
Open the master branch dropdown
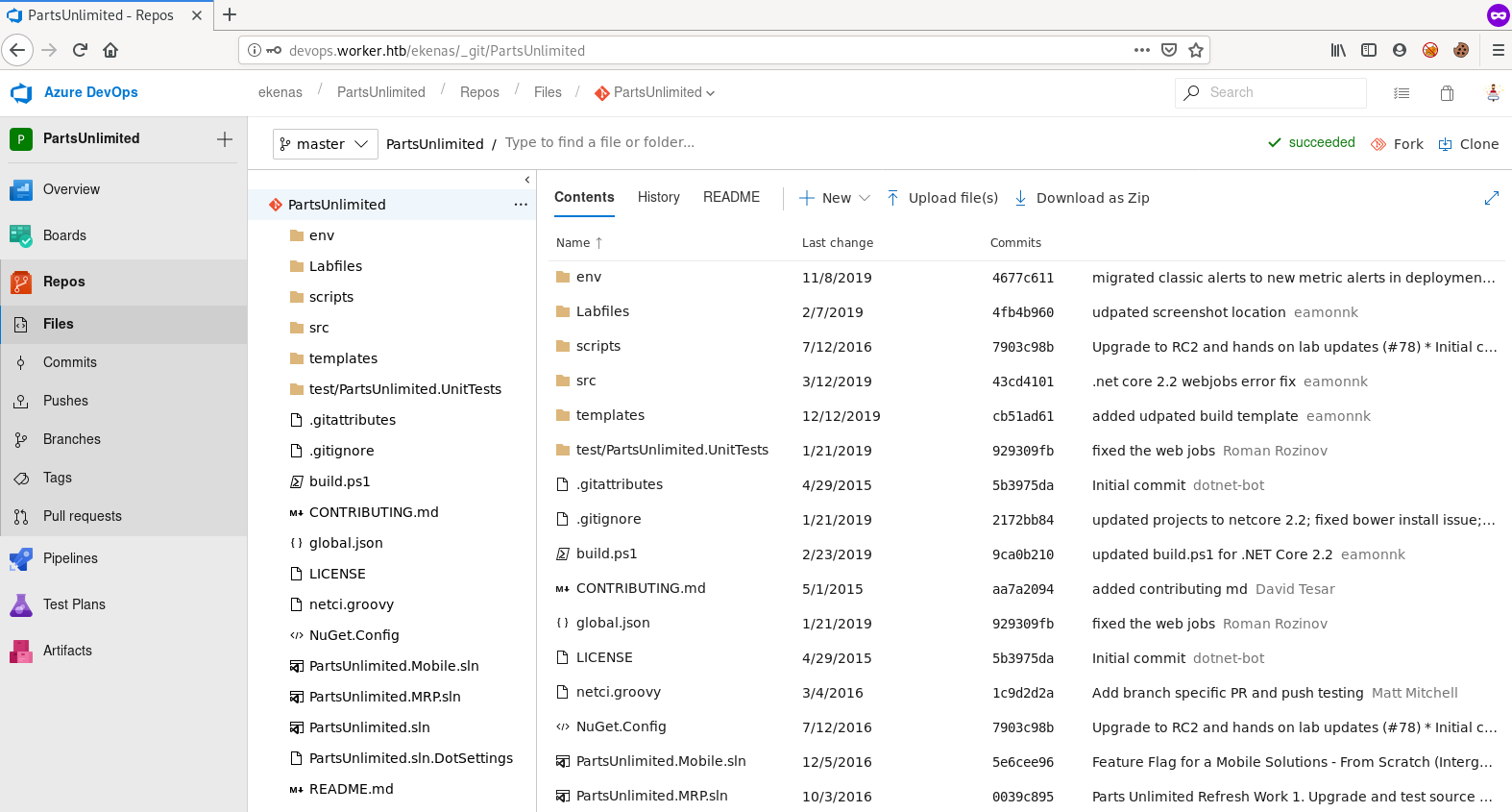click(x=325, y=144)
